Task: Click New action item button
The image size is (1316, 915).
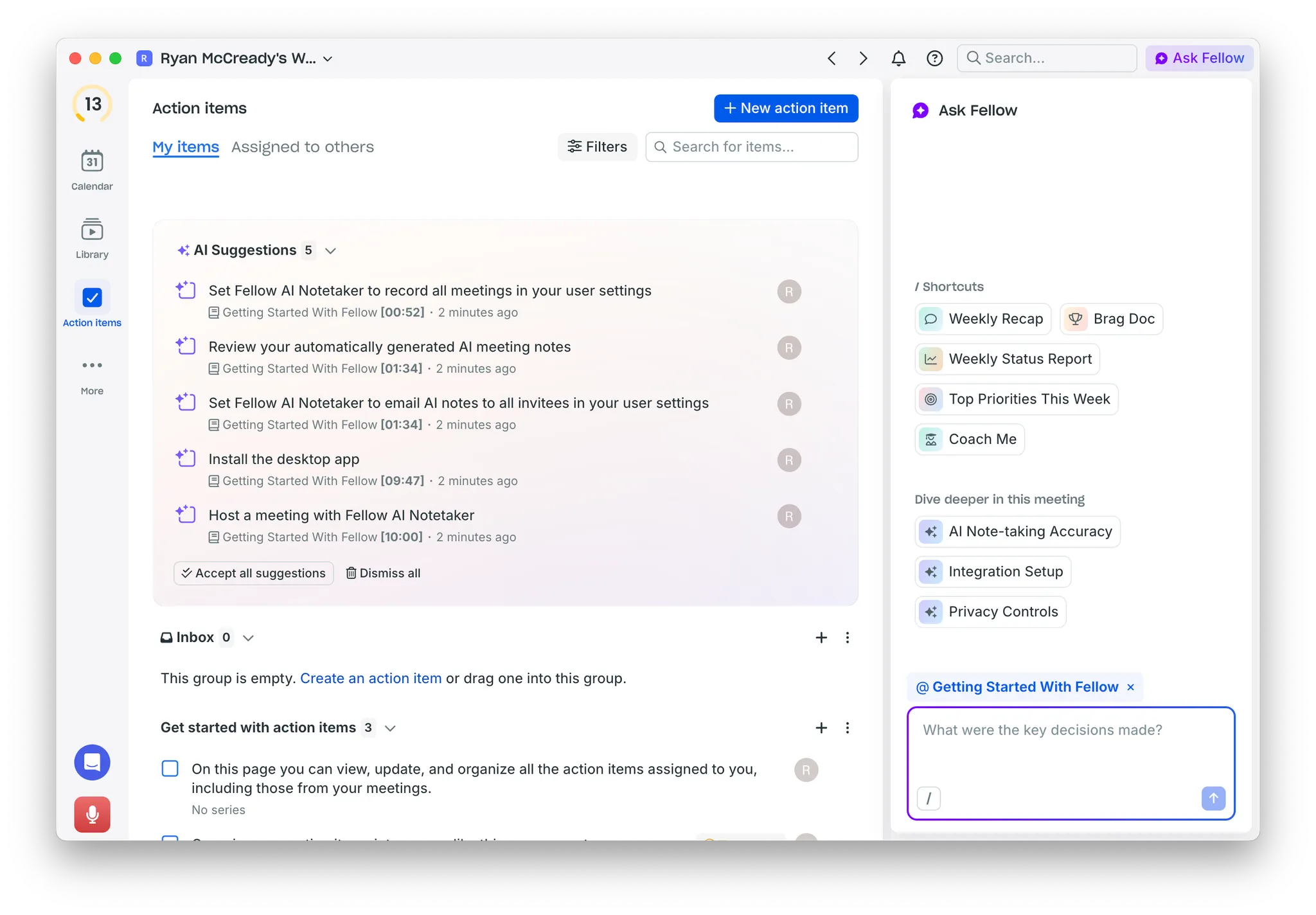Action: [x=785, y=109]
